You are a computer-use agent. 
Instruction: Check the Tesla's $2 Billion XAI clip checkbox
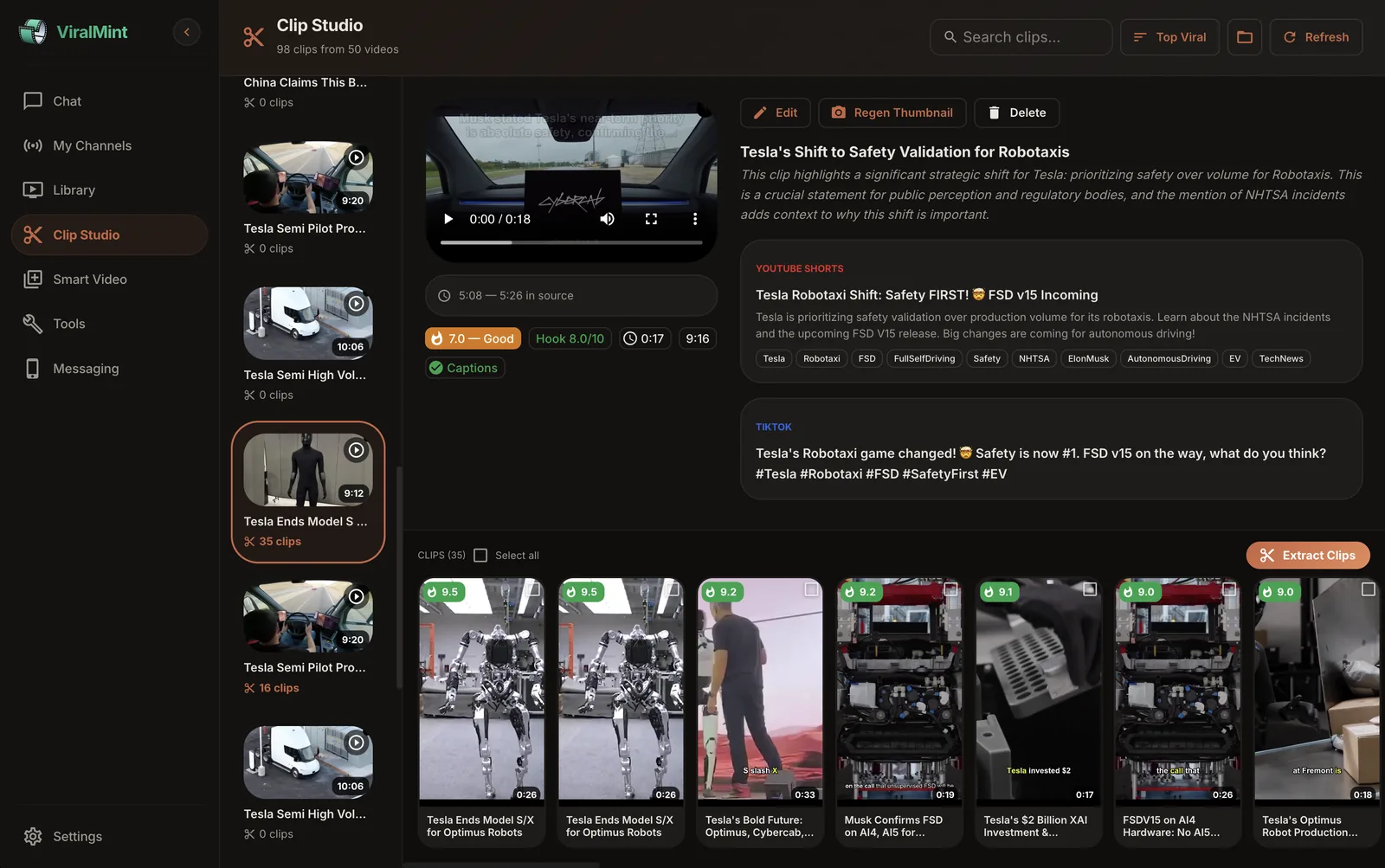pyautogui.click(x=1090, y=589)
